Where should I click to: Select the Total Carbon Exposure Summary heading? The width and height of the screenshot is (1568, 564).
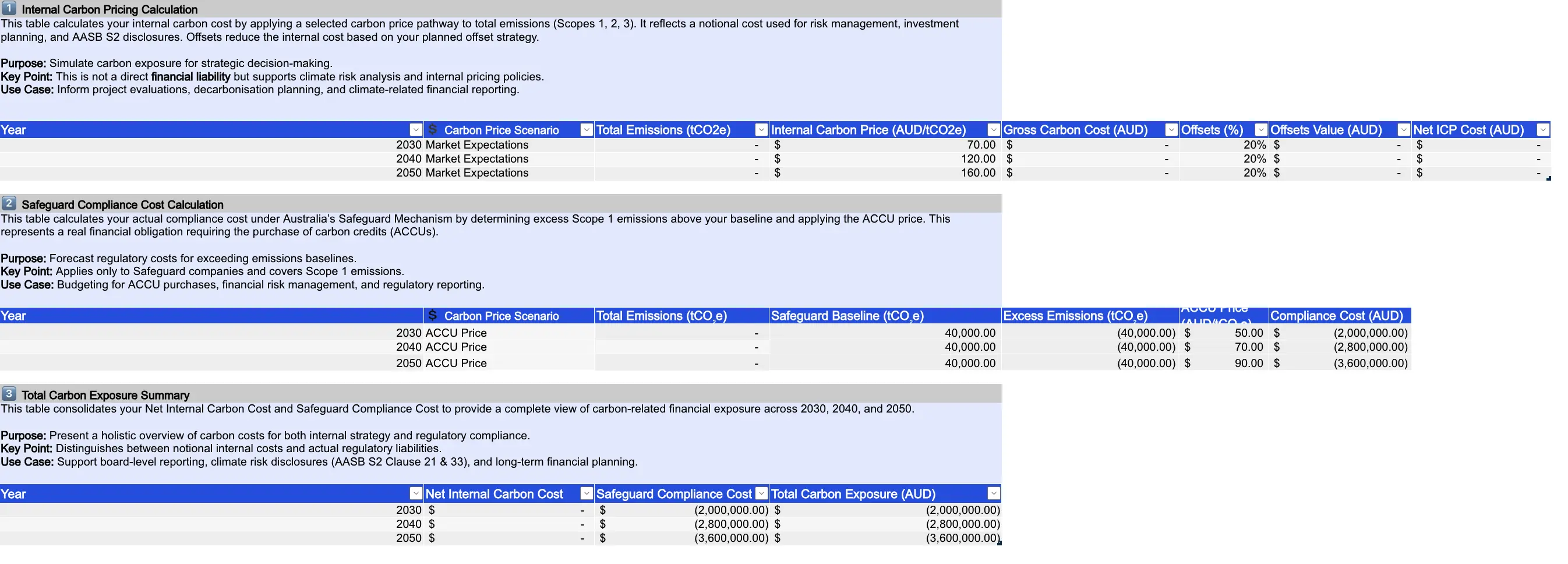coord(105,395)
